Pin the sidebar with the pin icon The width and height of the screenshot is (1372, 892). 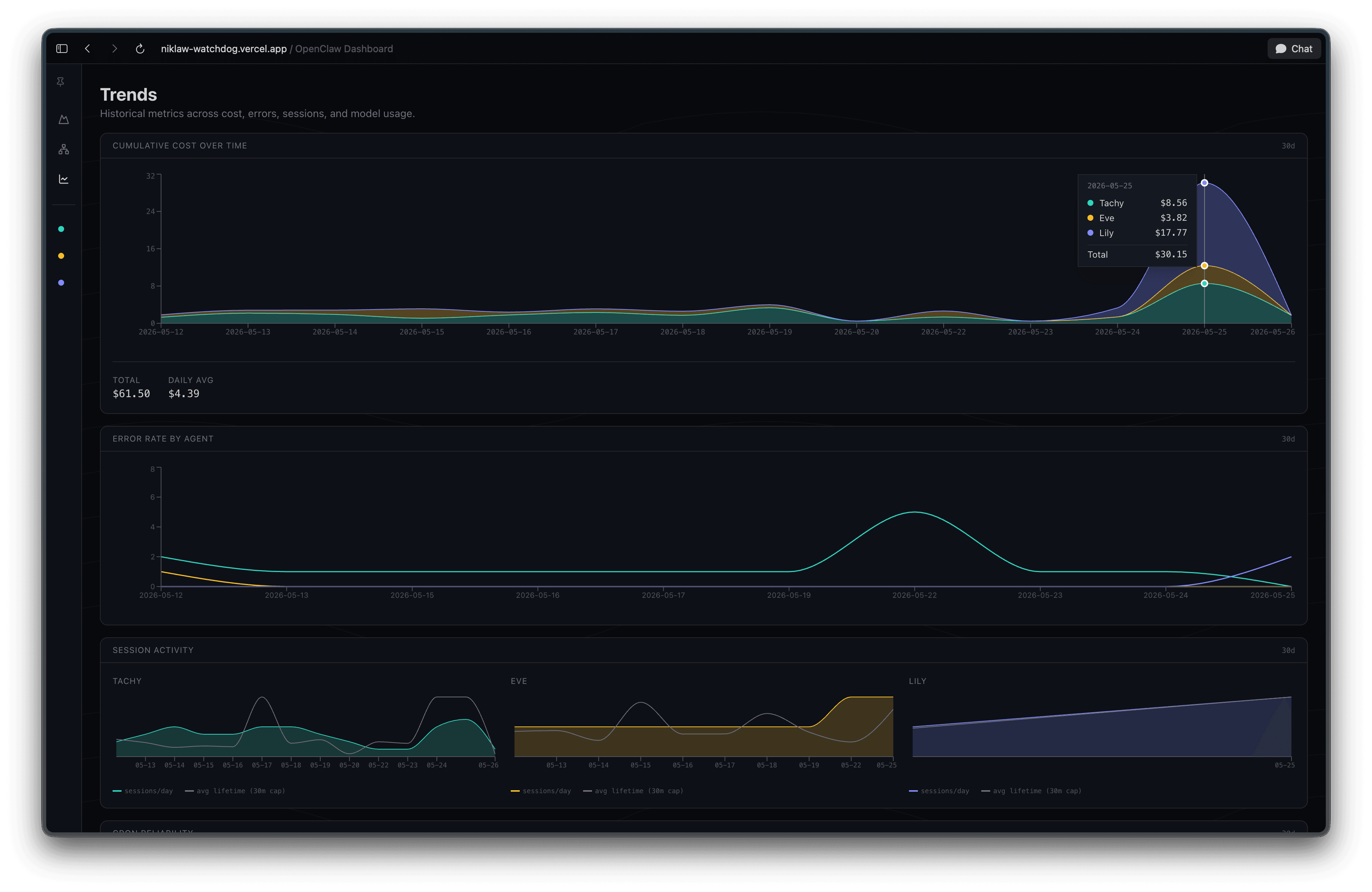click(60, 82)
